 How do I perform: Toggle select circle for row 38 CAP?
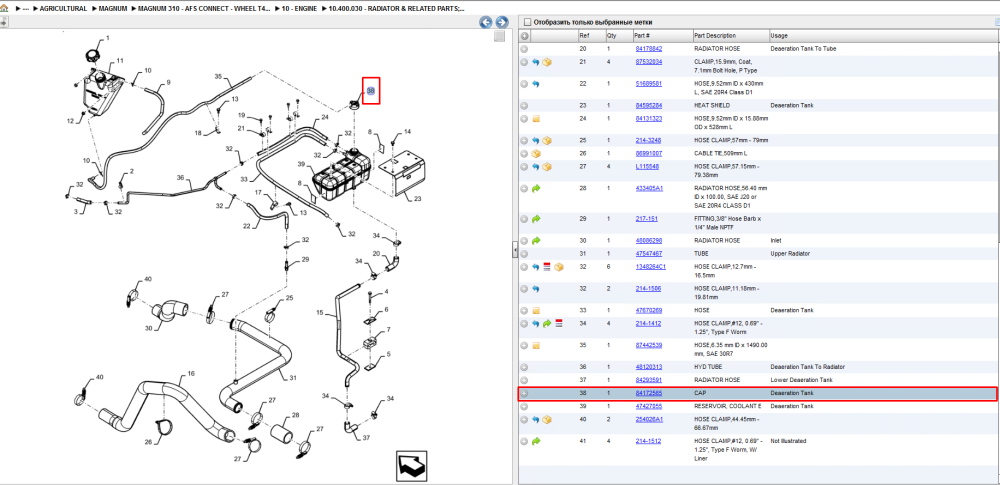click(524, 393)
